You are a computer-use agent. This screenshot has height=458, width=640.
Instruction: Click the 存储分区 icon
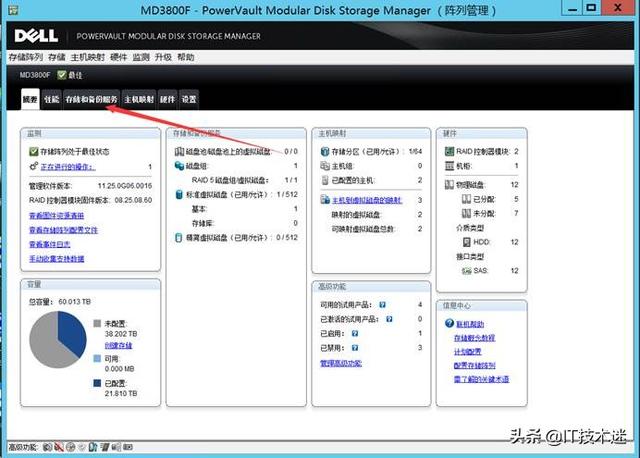pyautogui.click(x=325, y=151)
